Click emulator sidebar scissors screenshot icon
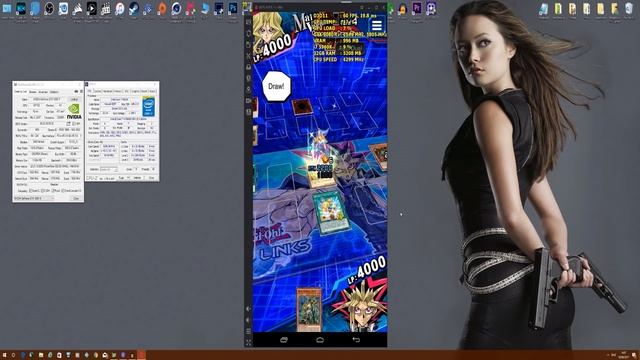 [x=249, y=56]
